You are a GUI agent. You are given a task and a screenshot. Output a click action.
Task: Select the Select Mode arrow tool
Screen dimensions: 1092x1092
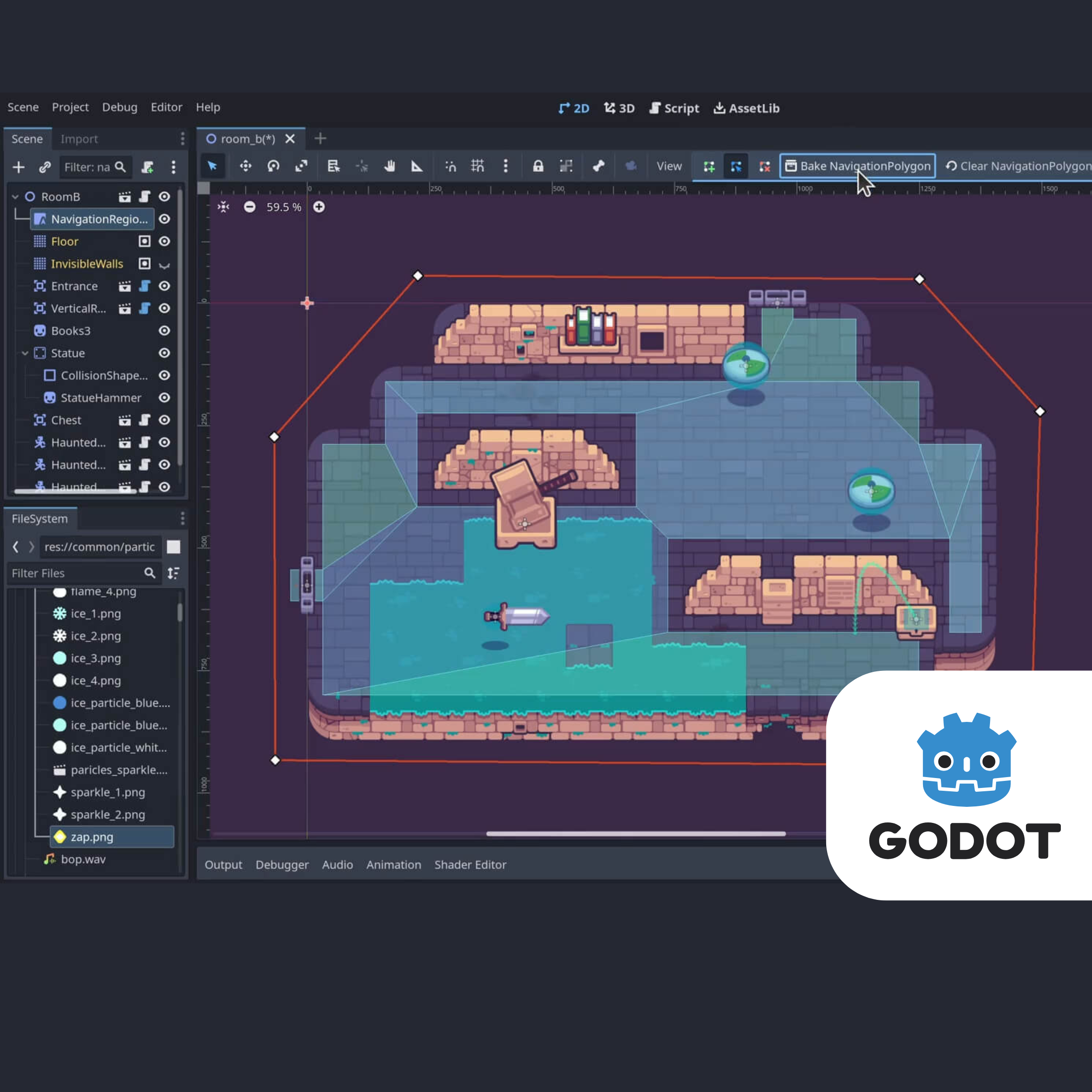[212, 166]
